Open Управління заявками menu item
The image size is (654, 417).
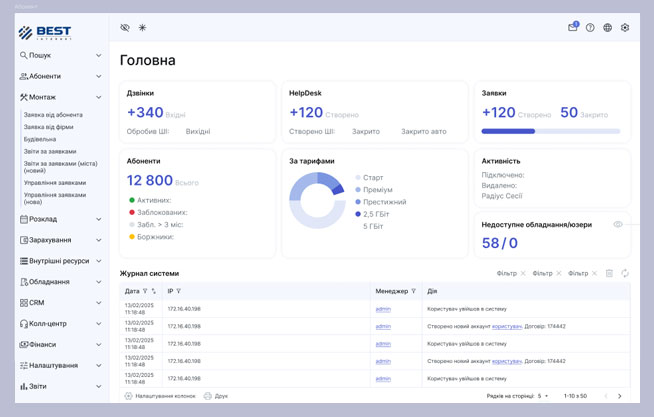click(x=55, y=182)
